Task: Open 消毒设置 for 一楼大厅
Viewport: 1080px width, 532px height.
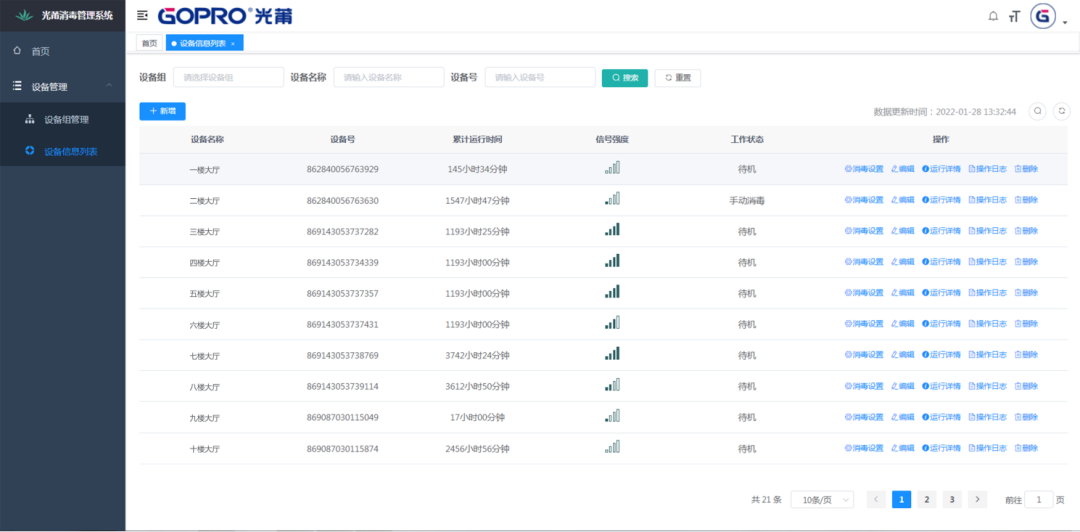Action: [x=864, y=168]
